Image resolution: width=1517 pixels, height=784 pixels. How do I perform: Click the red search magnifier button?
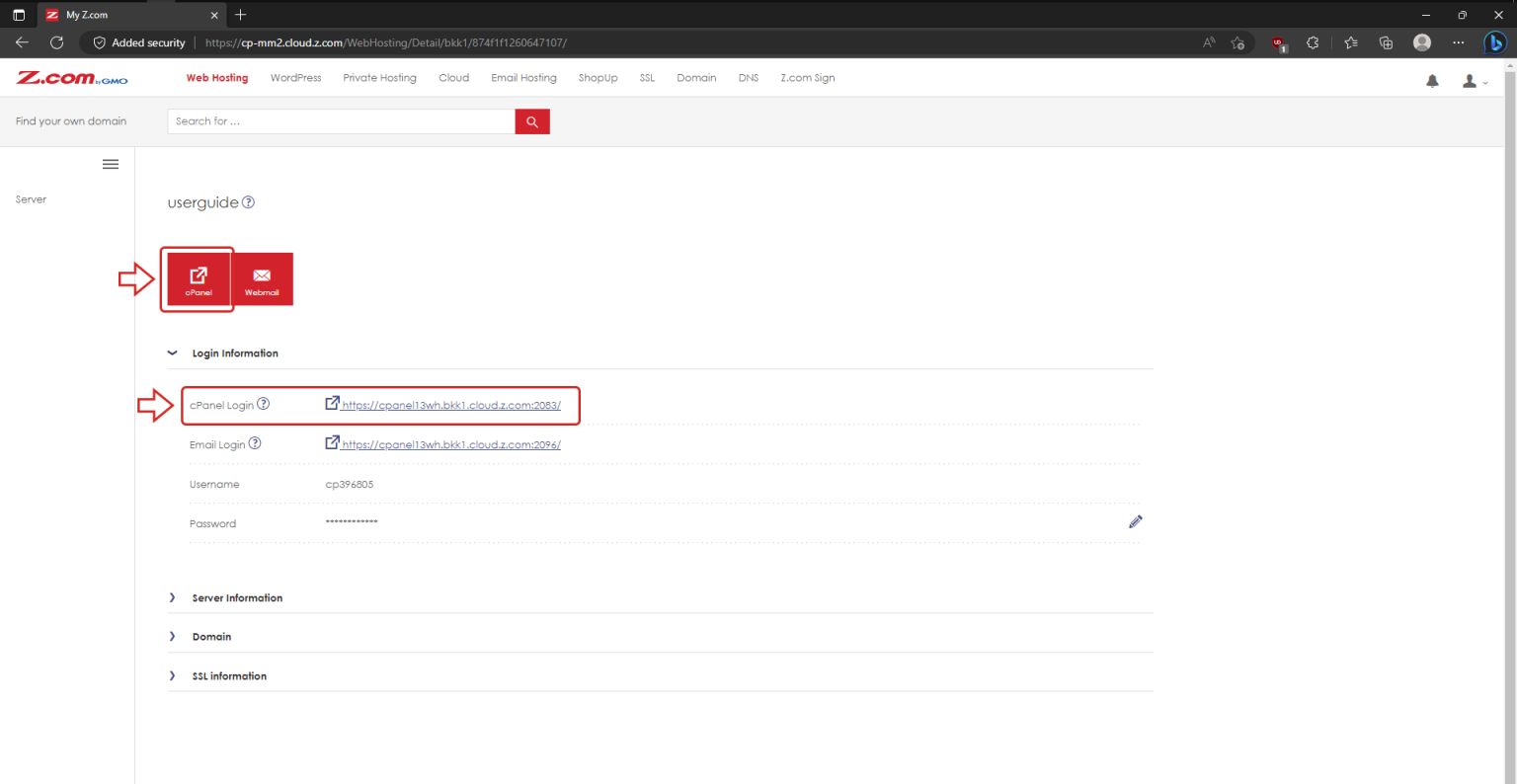click(x=532, y=121)
